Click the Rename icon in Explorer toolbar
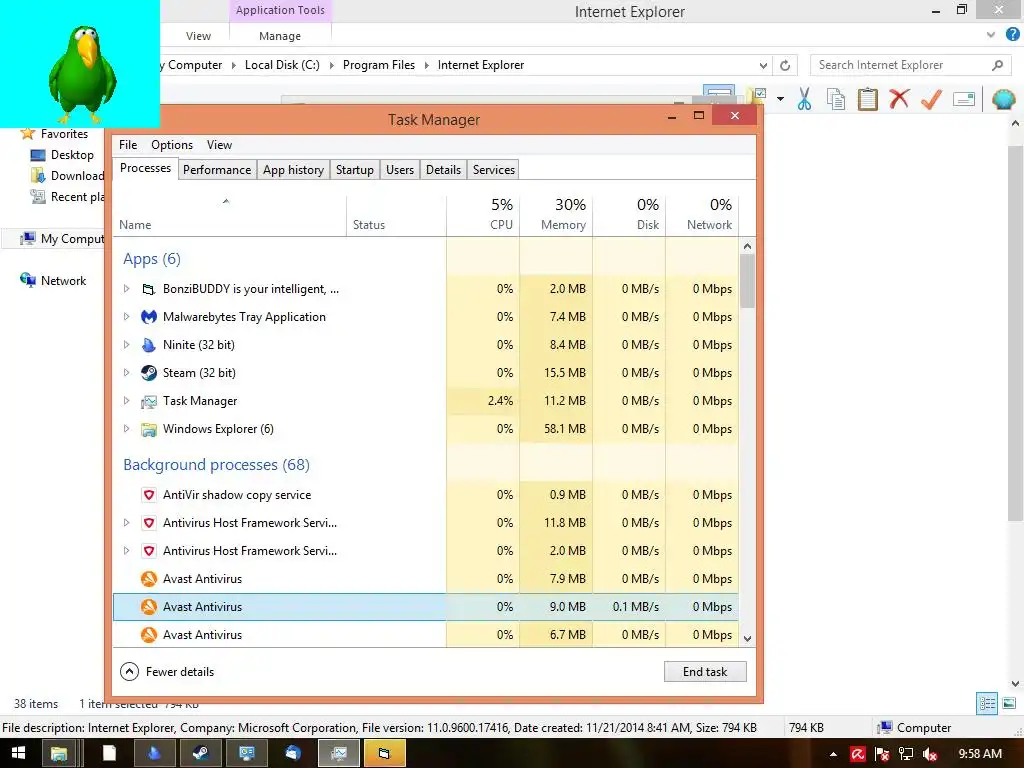Screen dimensions: 1024x768 tap(964, 99)
